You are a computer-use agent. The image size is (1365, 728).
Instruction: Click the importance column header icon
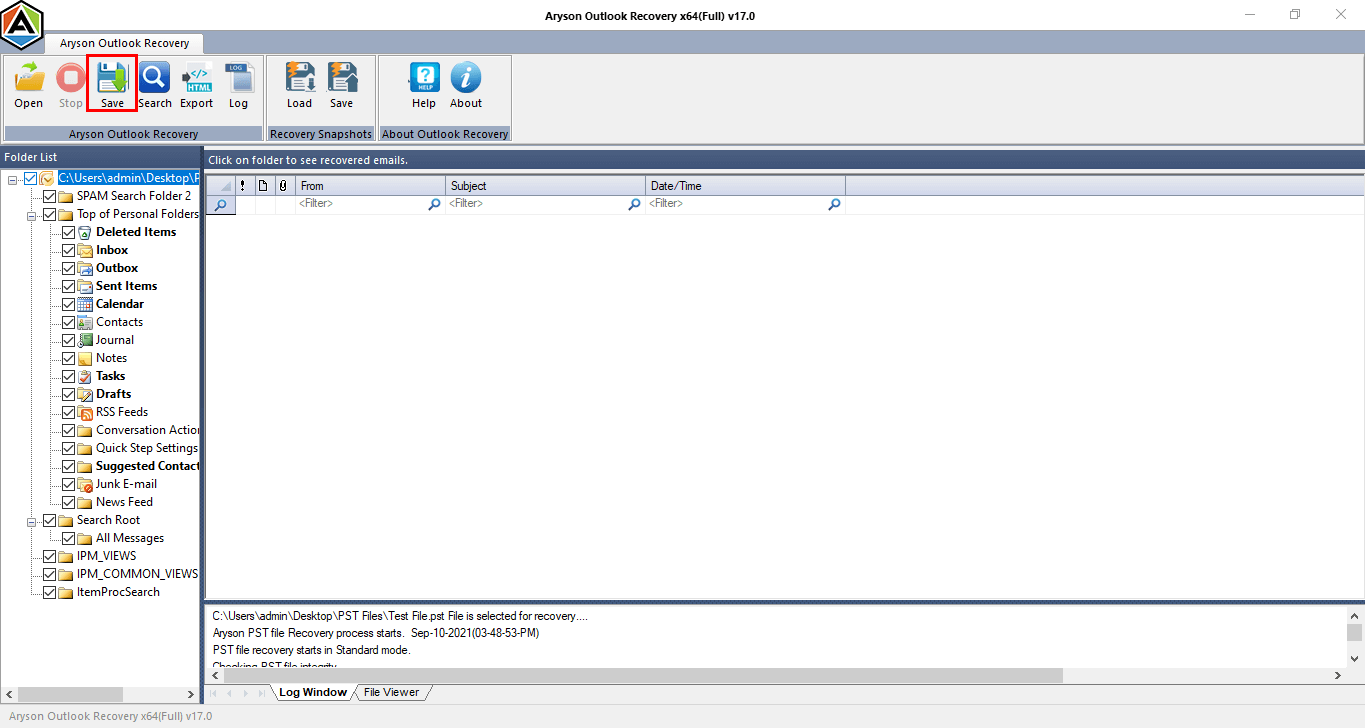pos(243,186)
